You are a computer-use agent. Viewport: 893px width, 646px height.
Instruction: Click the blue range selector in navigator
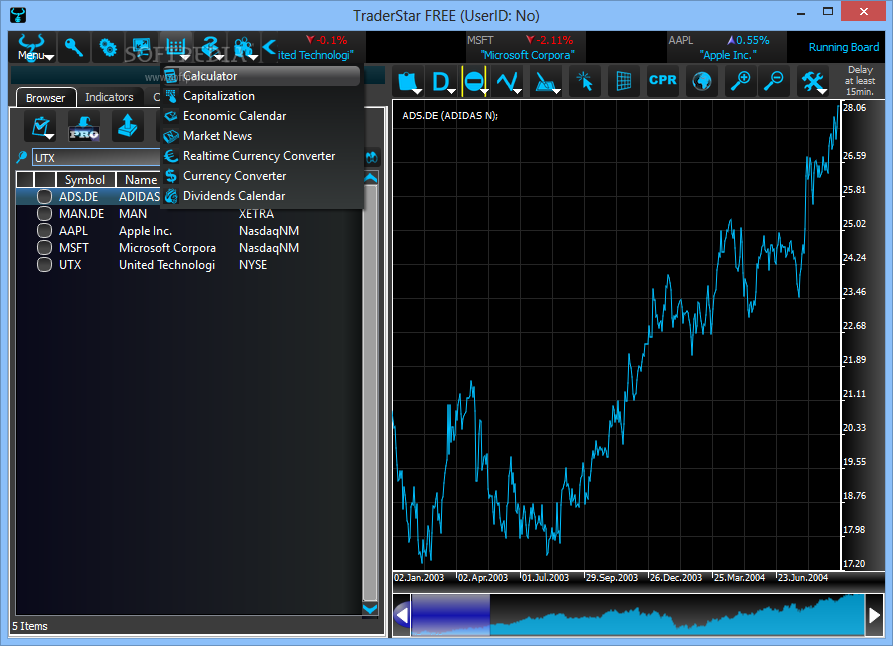(450, 615)
